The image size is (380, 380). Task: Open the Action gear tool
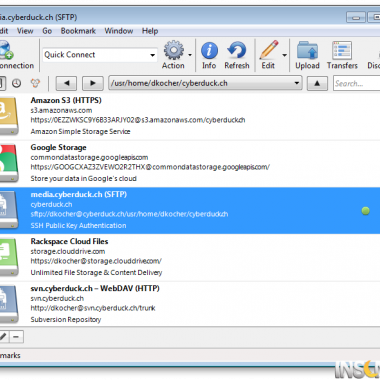(173, 50)
